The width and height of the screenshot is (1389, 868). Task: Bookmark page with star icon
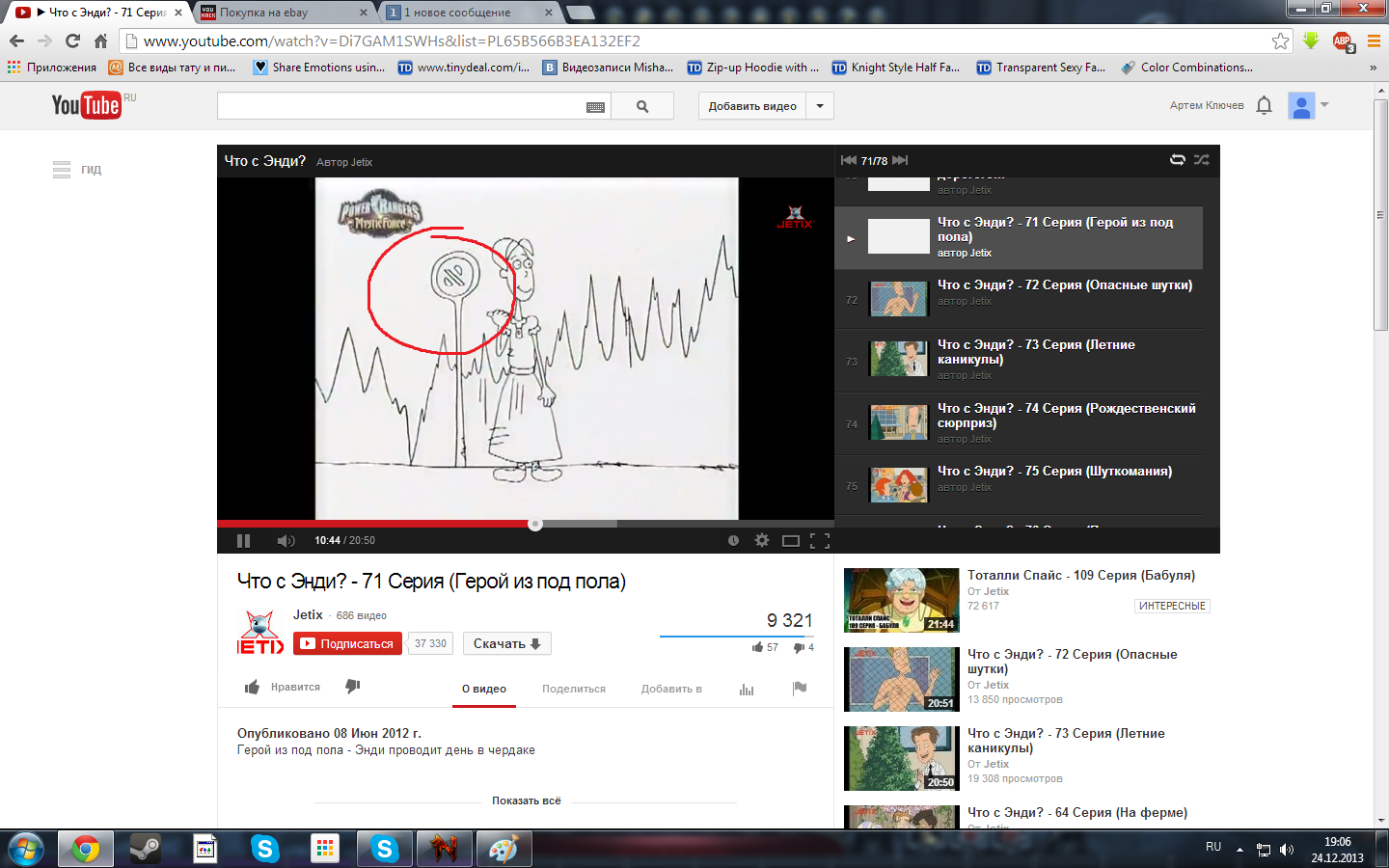click(1280, 41)
